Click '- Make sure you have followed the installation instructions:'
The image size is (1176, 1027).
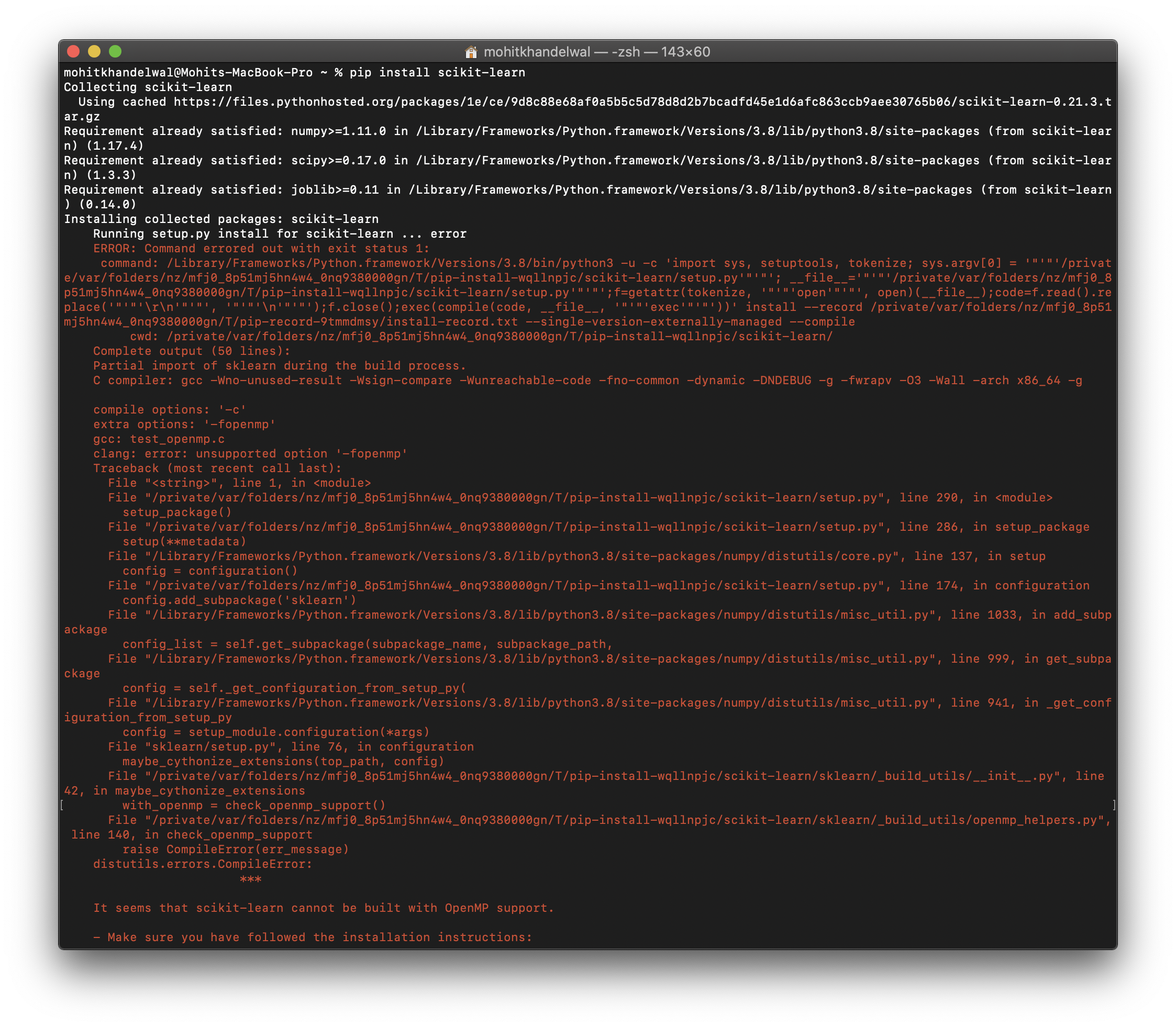click(x=313, y=937)
